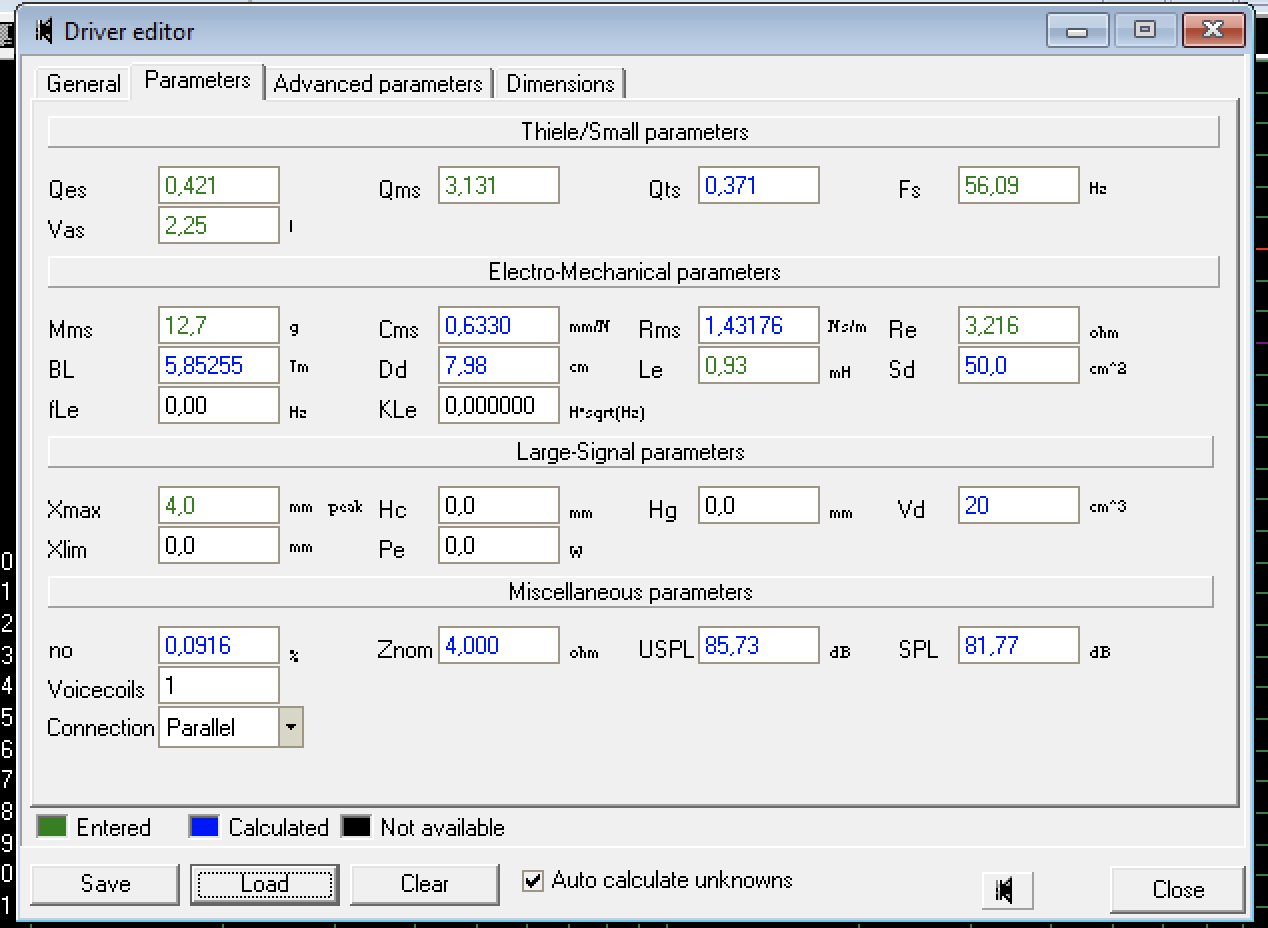
Task: Click the blue Calculated color legend swatch
Action: point(203,827)
